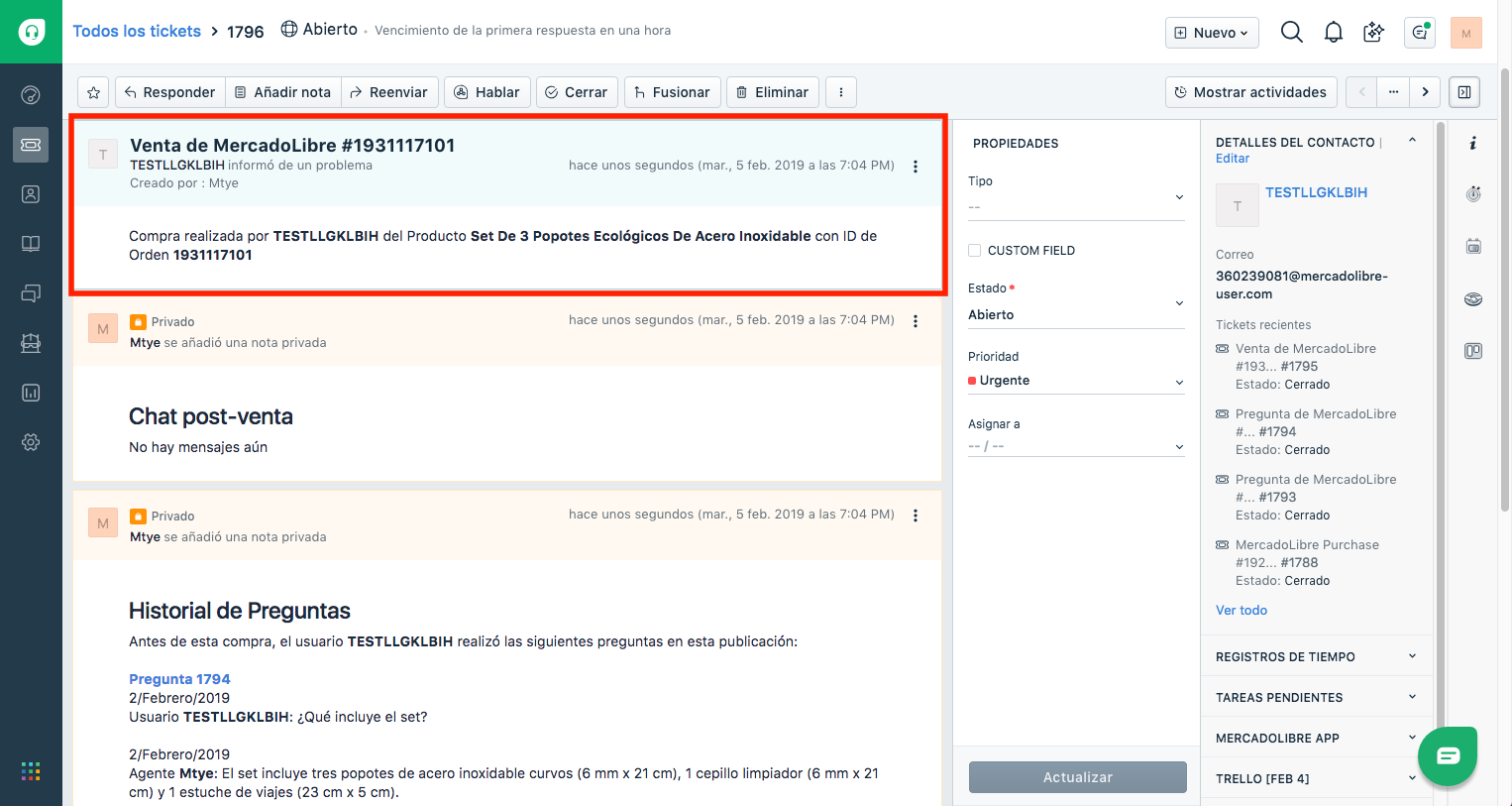Open Solutions book icon in sidebar
The height and width of the screenshot is (806, 1512).
click(31, 244)
